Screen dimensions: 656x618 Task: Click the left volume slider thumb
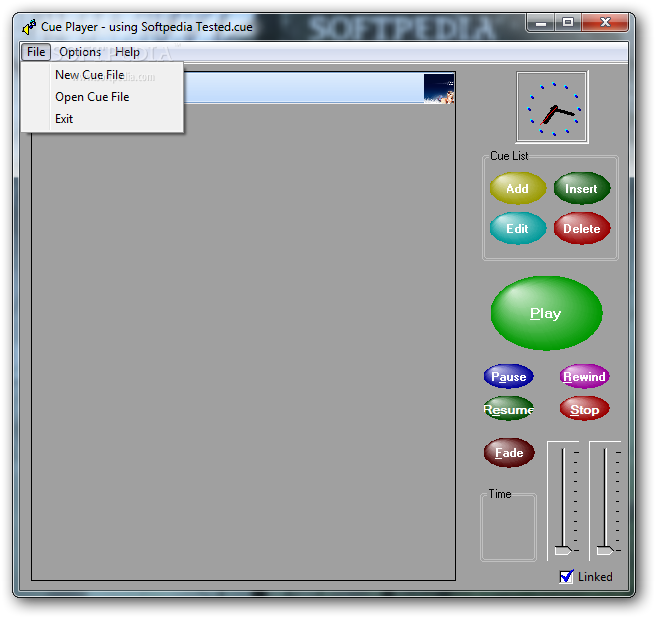563,550
